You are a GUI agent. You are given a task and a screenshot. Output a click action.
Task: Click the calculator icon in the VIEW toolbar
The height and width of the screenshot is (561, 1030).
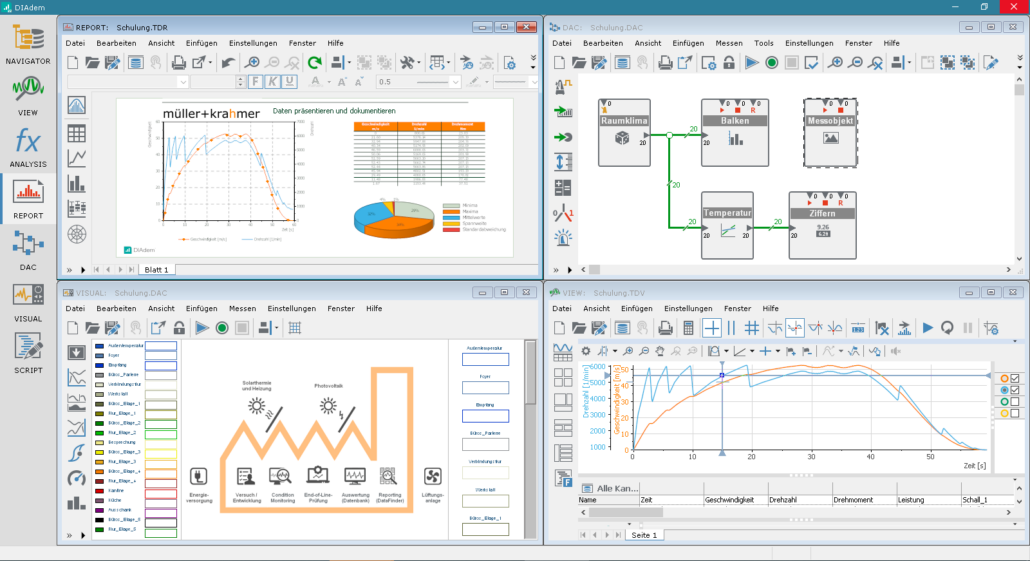[688, 327]
